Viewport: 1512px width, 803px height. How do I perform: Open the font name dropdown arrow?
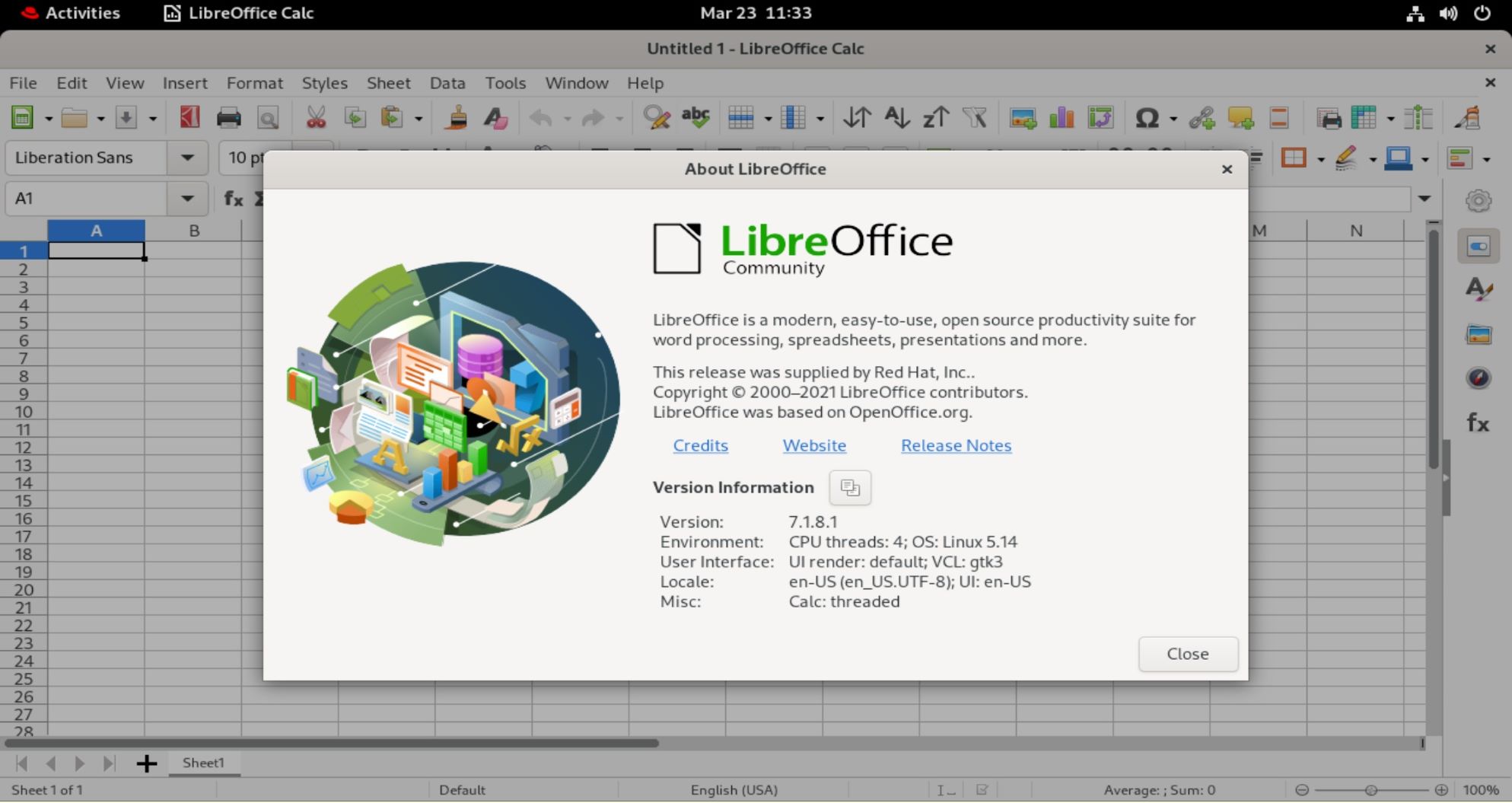187,158
